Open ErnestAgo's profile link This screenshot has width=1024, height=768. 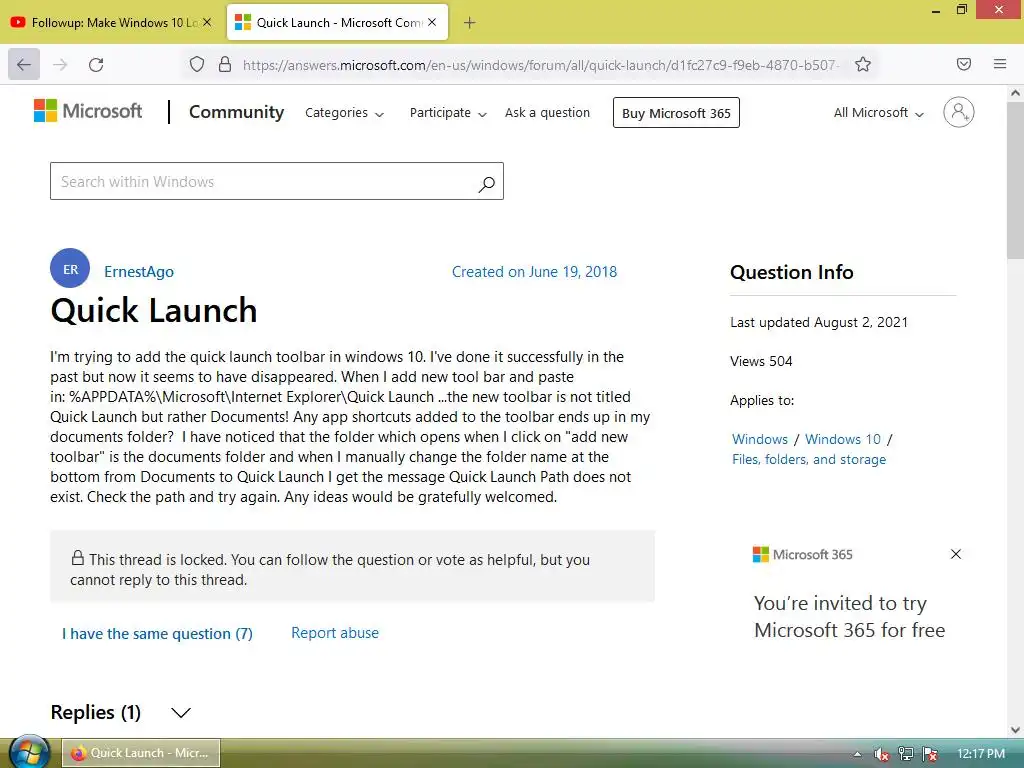coord(138,272)
